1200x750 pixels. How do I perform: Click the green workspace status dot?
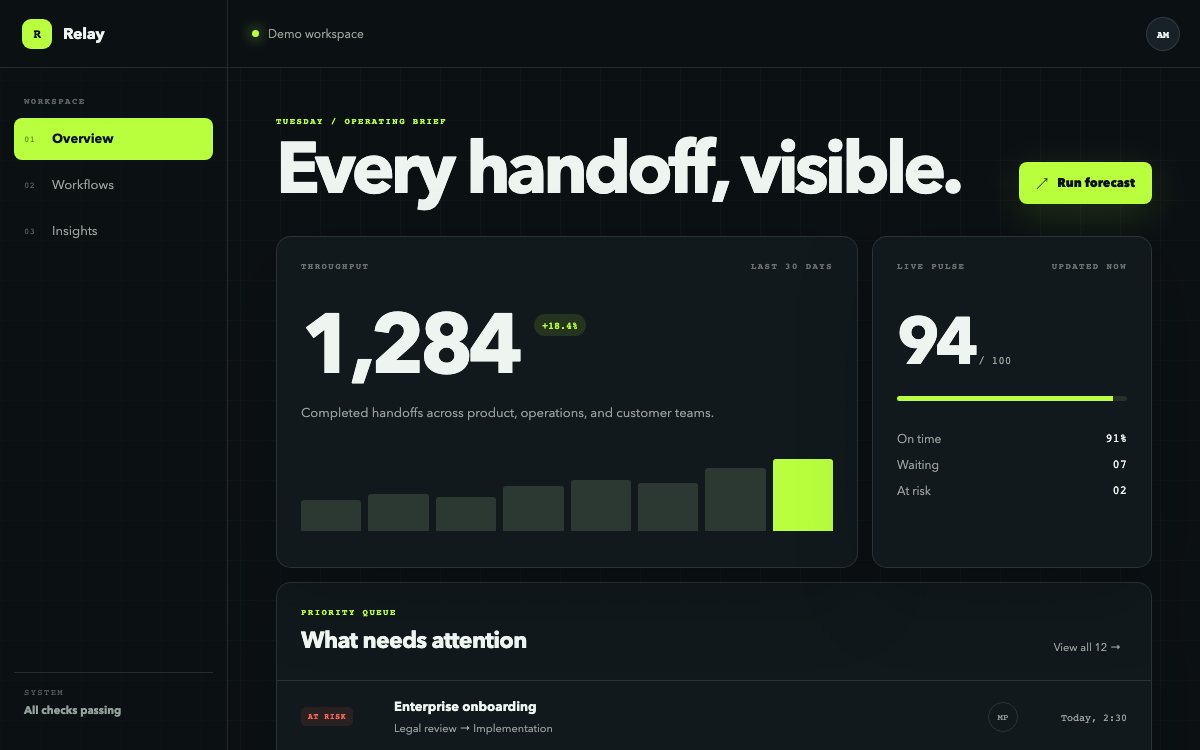click(x=256, y=34)
